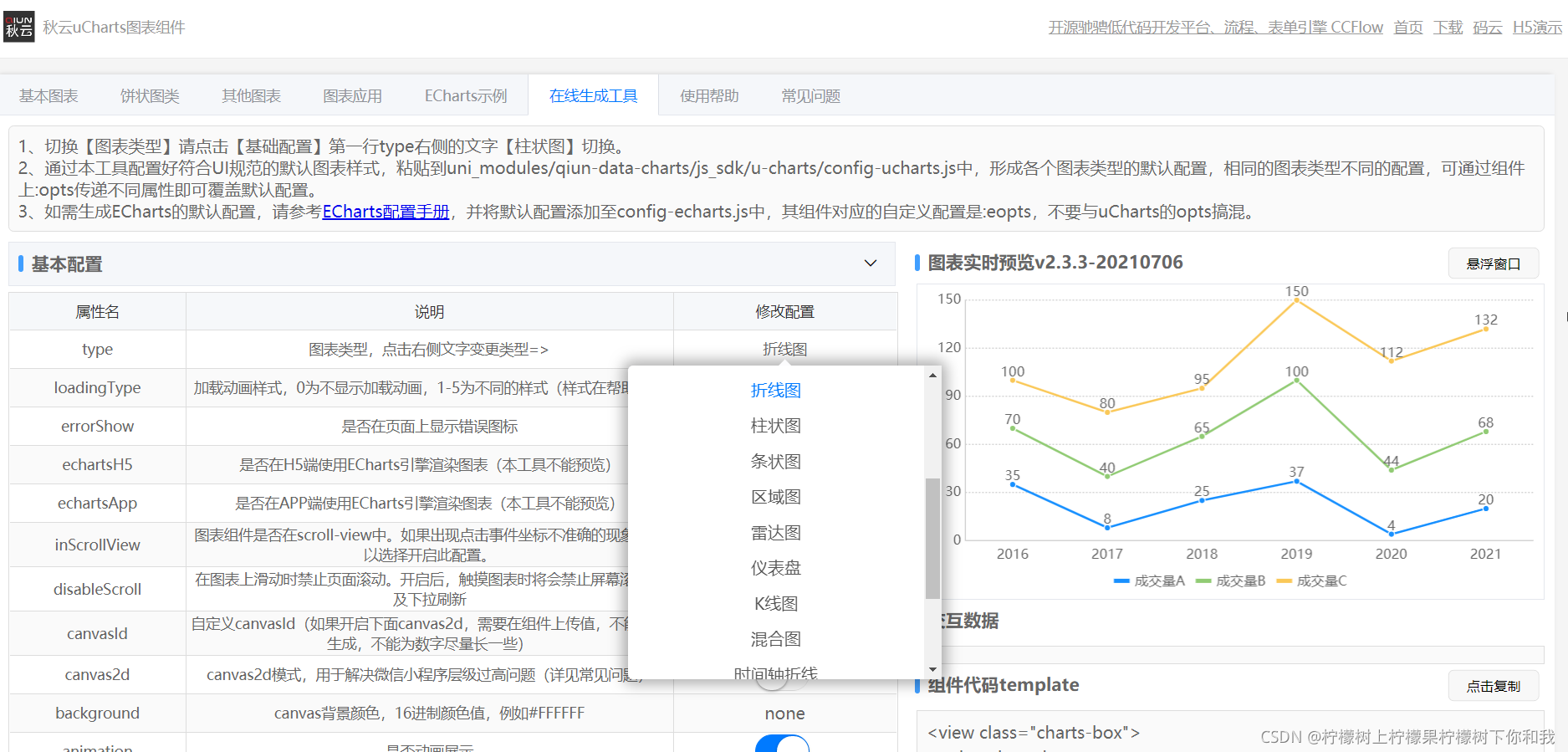Image resolution: width=1568 pixels, height=752 pixels.
Task: Choose 仪表盘 chart type
Action: pyautogui.click(x=775, y=568)
